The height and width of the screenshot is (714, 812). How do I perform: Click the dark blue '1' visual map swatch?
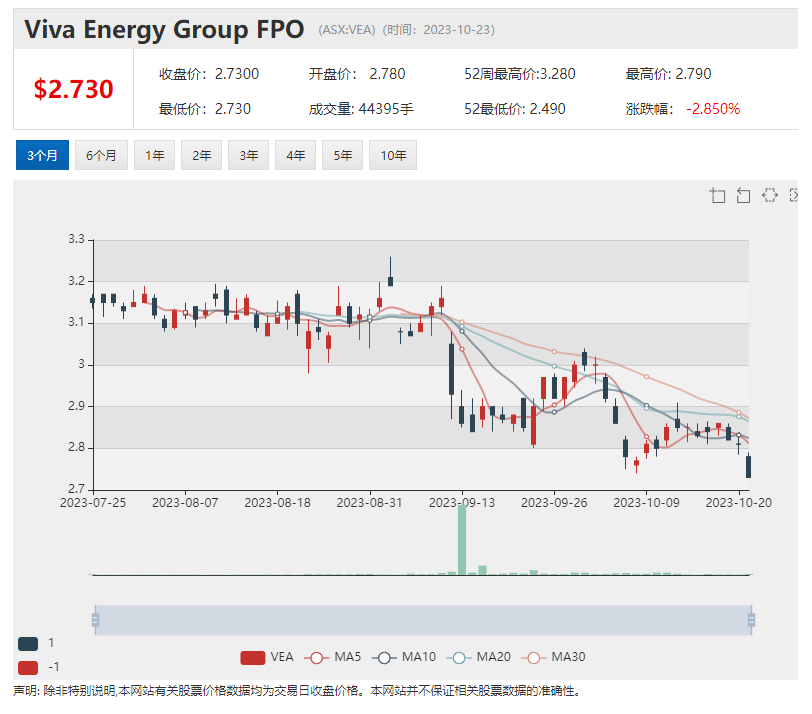28,643
